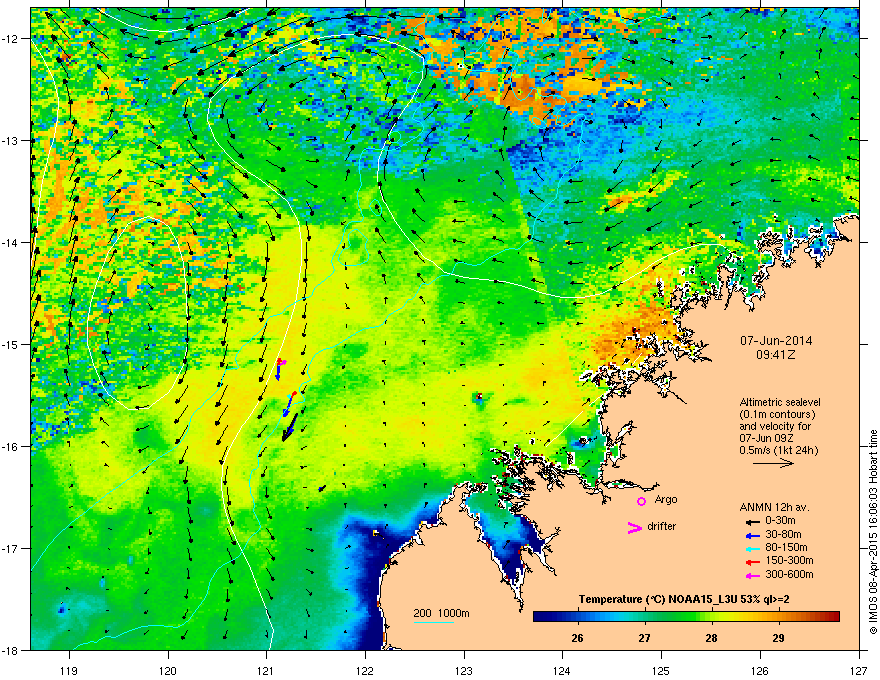Click longitude axis label 124

pos(562,670)
